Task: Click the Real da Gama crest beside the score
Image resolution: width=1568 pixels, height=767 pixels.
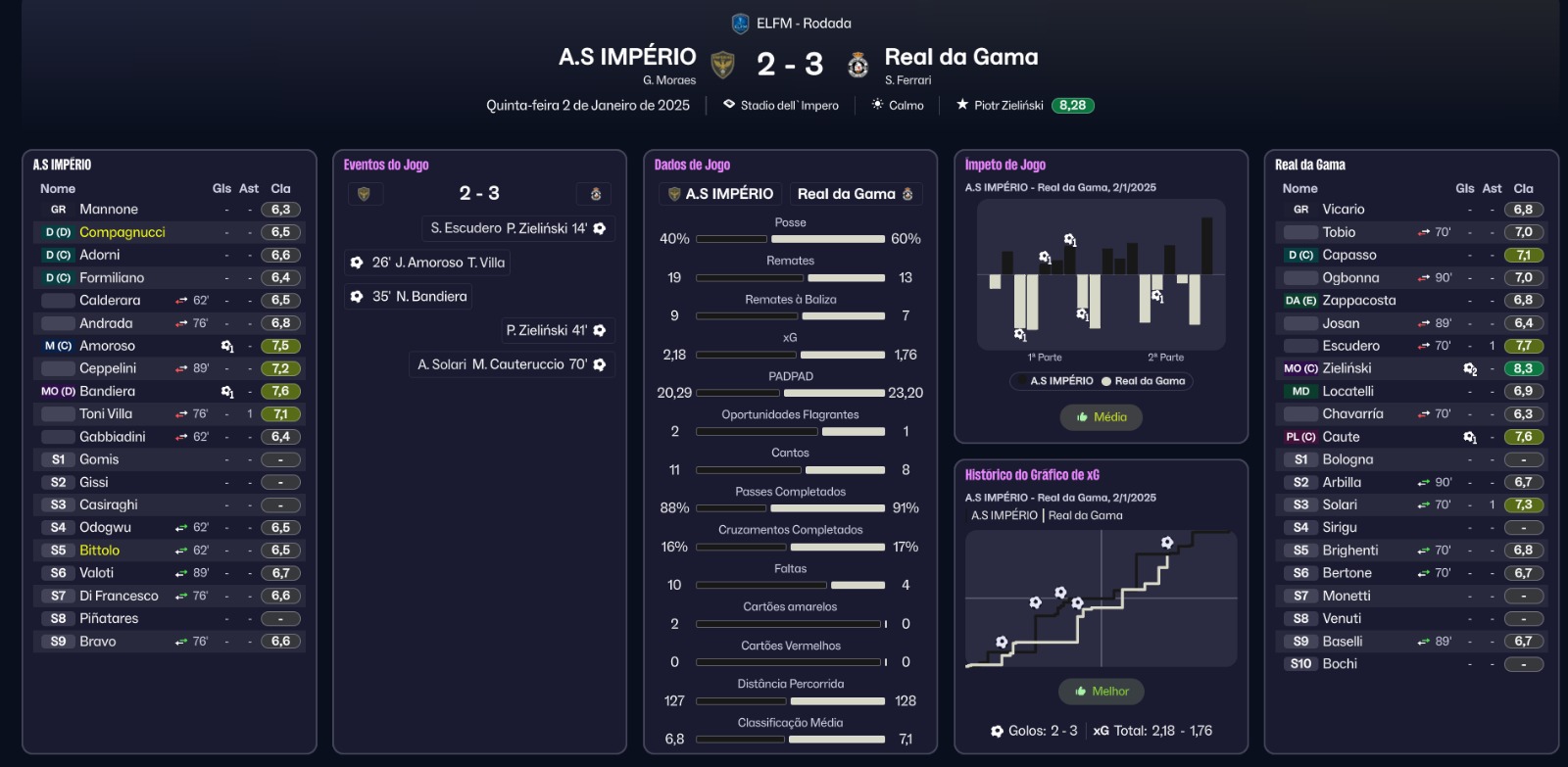Action: (x=858, y=65)
